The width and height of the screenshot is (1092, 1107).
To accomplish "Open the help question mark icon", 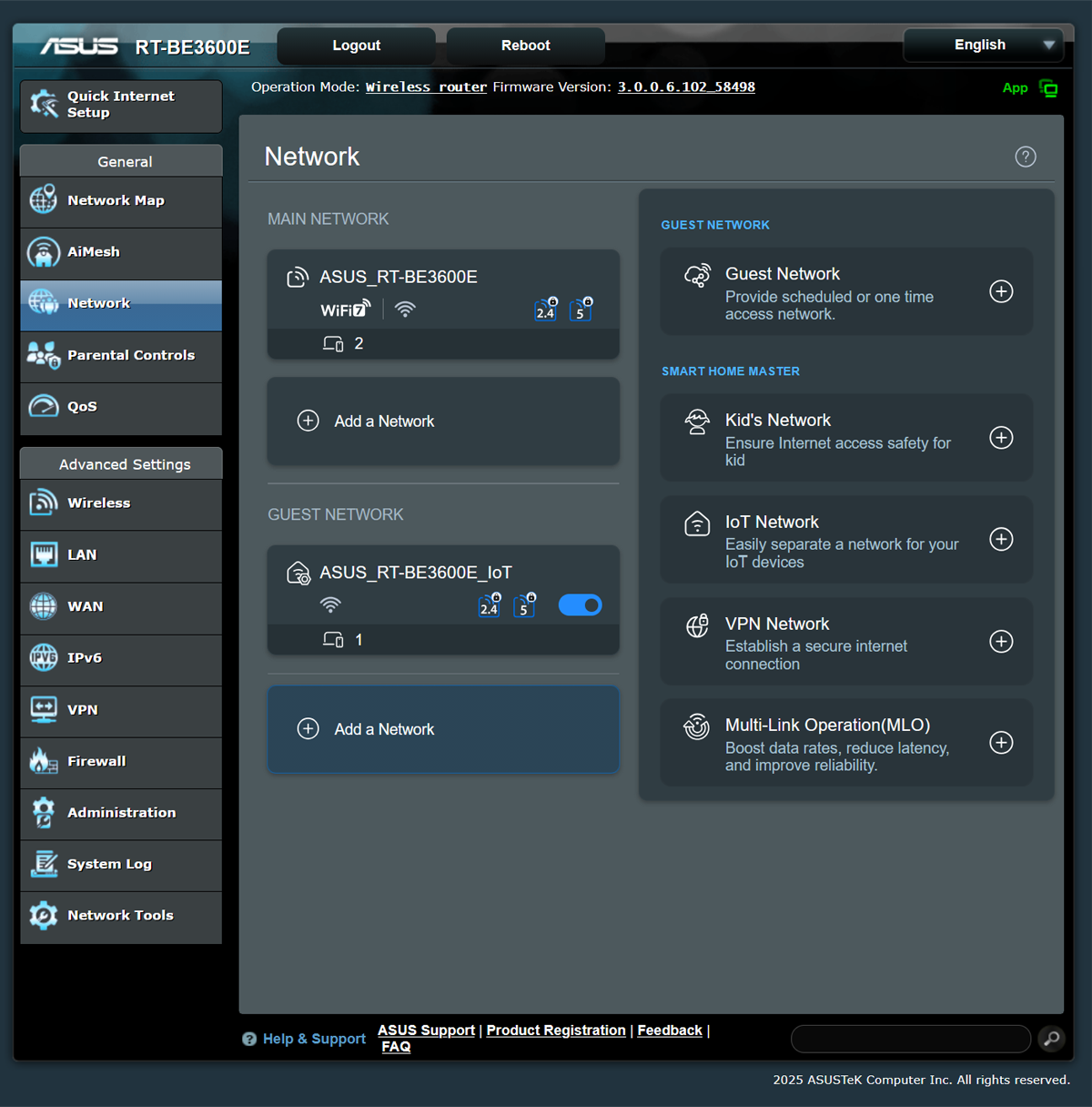I will coord(1026,157).
